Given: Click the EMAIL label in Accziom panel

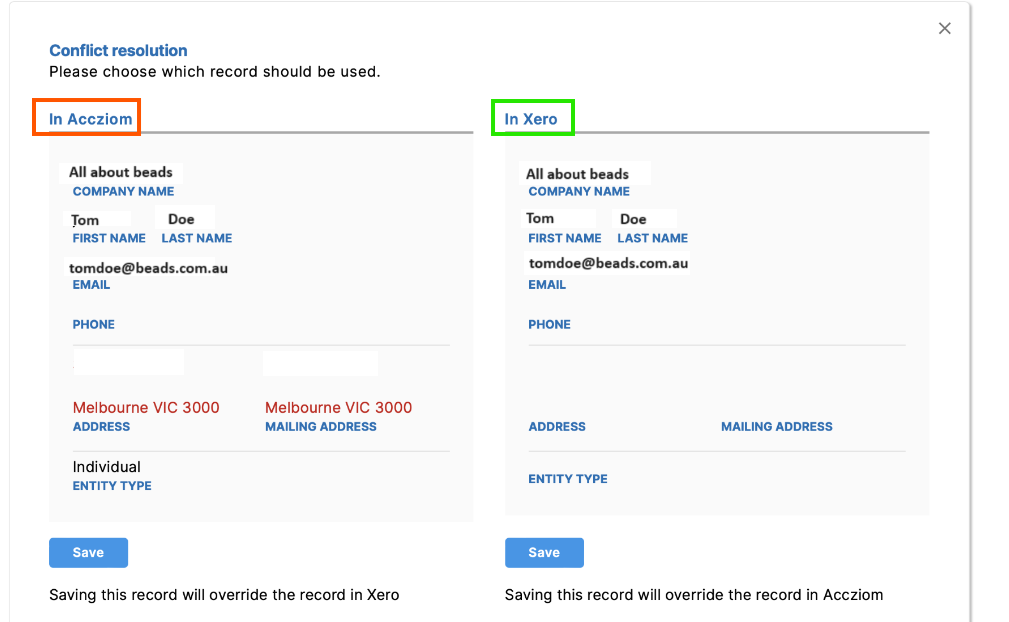Looking at the screenshot, I should click(91, 284).
